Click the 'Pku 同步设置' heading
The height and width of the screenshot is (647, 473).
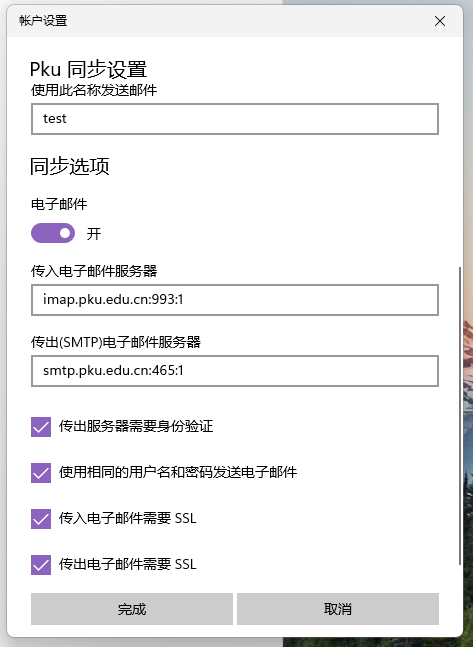(x=88, y=69)
